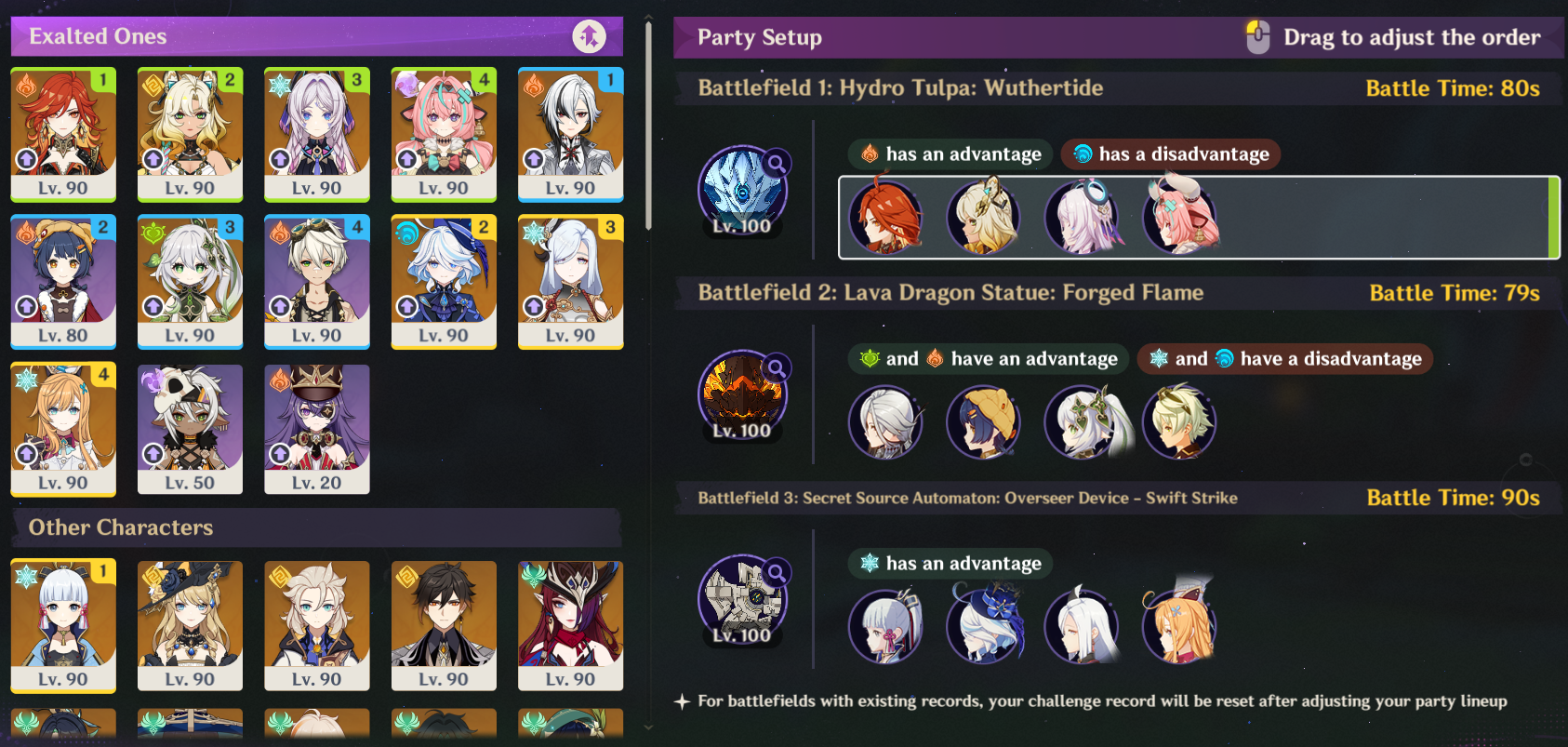Image resolution: width=1568 pixels, height=747 pixels.
Task: Select orange-haired party member in Battlefield 3
Action: coord(1178,625)
